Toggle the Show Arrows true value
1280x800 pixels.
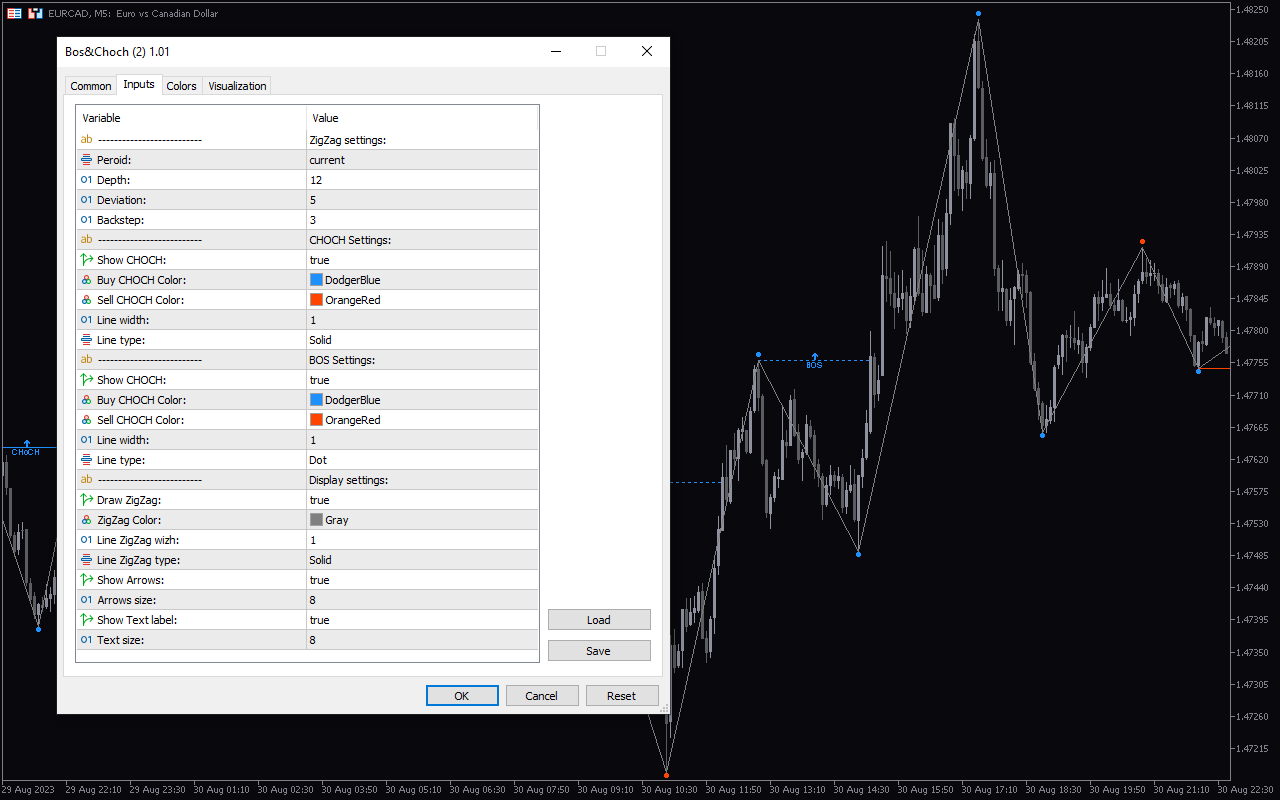click(422, 580)
